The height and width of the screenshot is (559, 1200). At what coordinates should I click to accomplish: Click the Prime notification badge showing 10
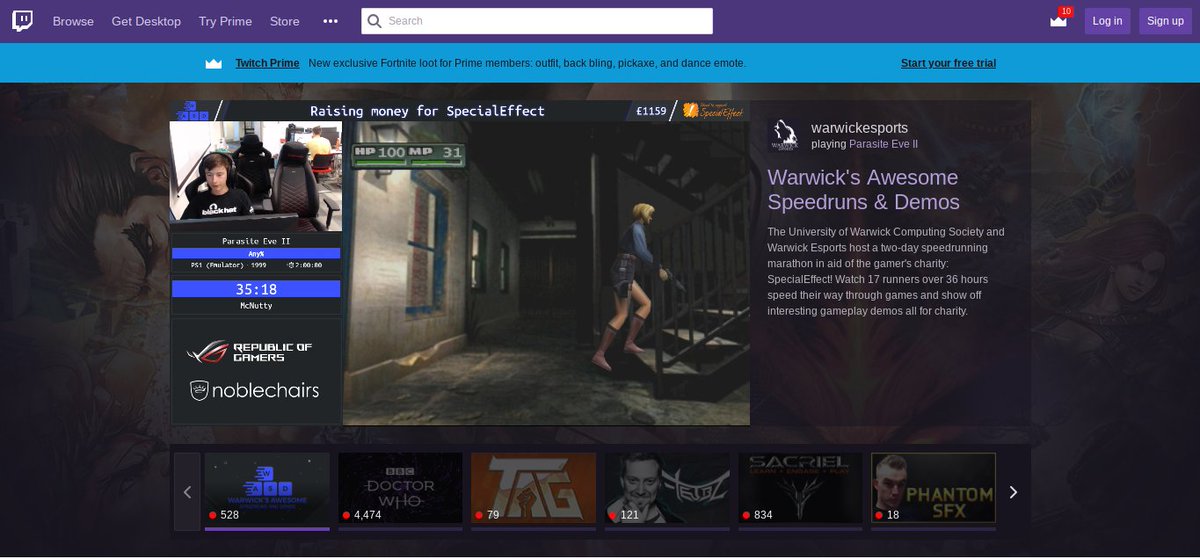(x=1065, y=11)
